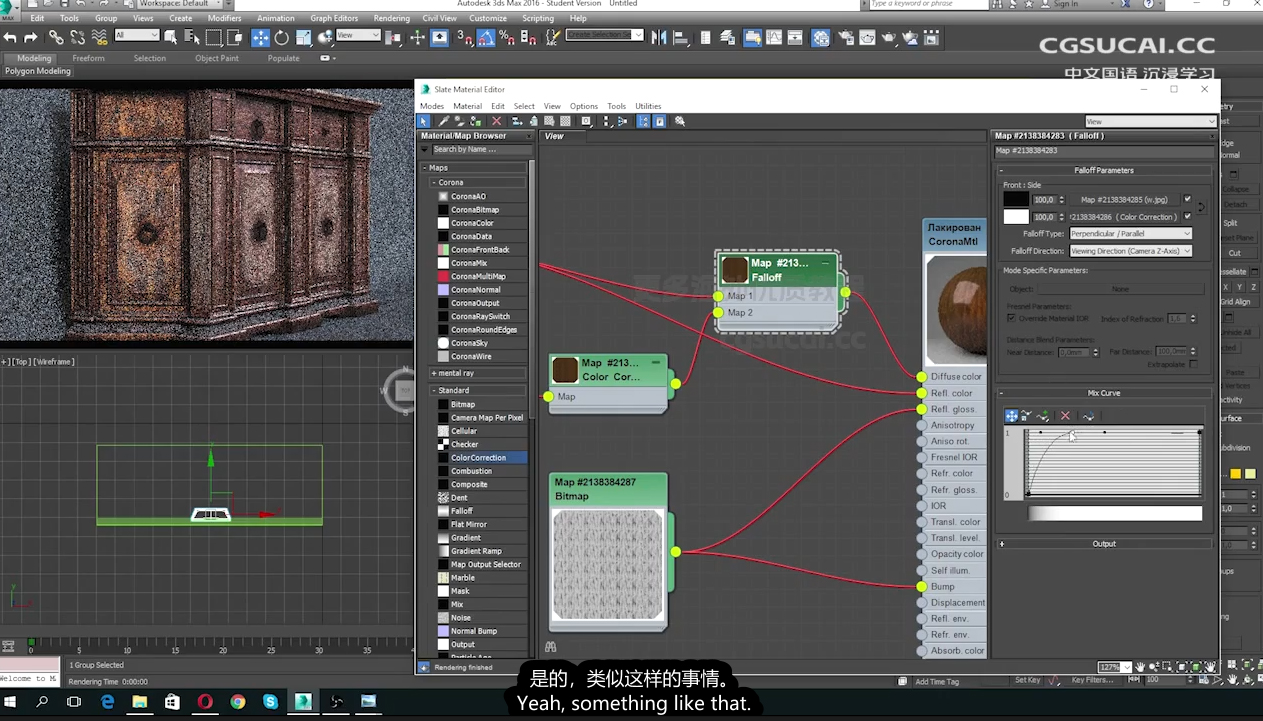
Task: Open the Falloff Direction dropdown
Action: [x=1130, y=251]
